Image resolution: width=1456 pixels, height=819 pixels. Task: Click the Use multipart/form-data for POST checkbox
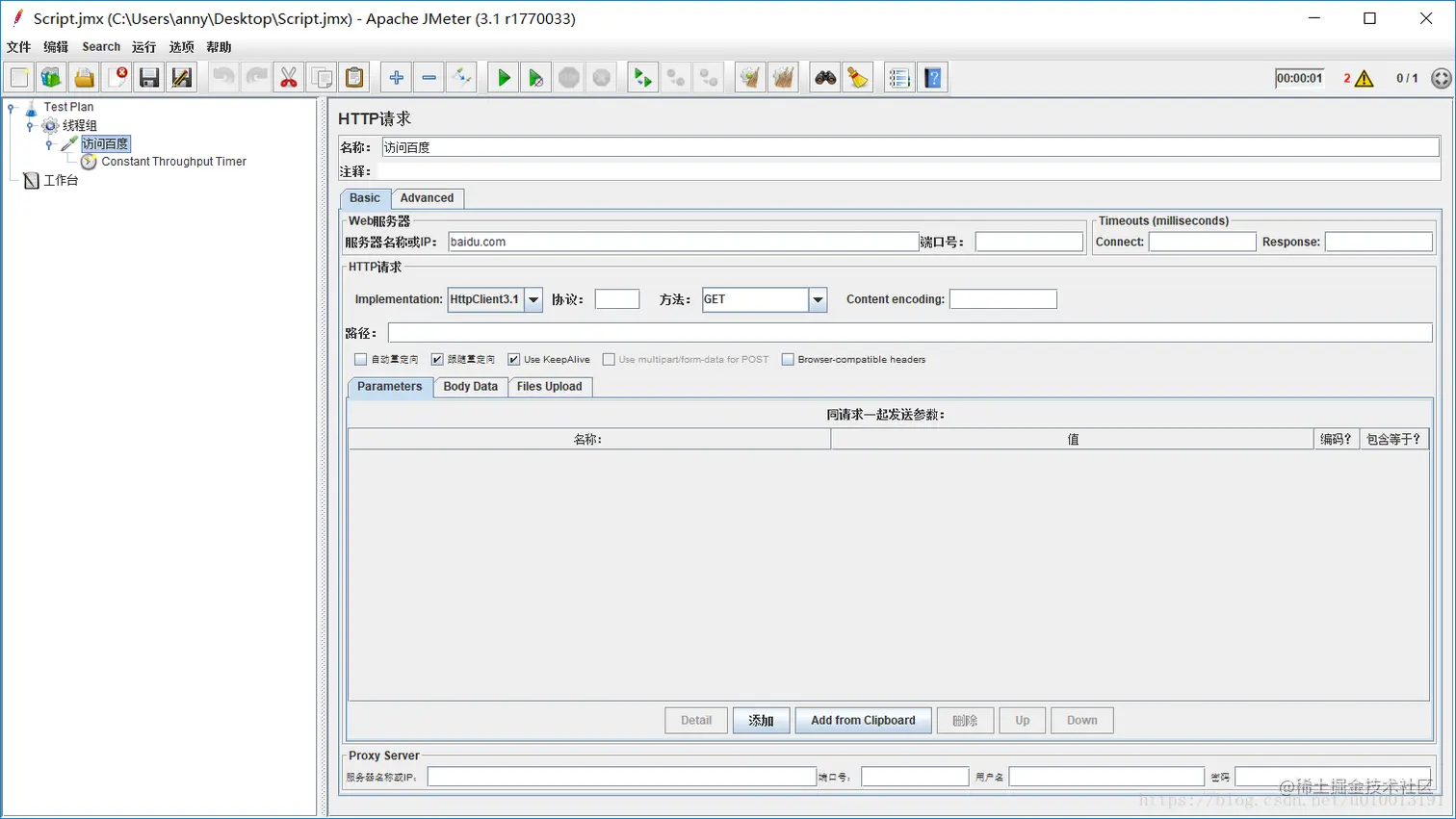[x=609, y=359]
